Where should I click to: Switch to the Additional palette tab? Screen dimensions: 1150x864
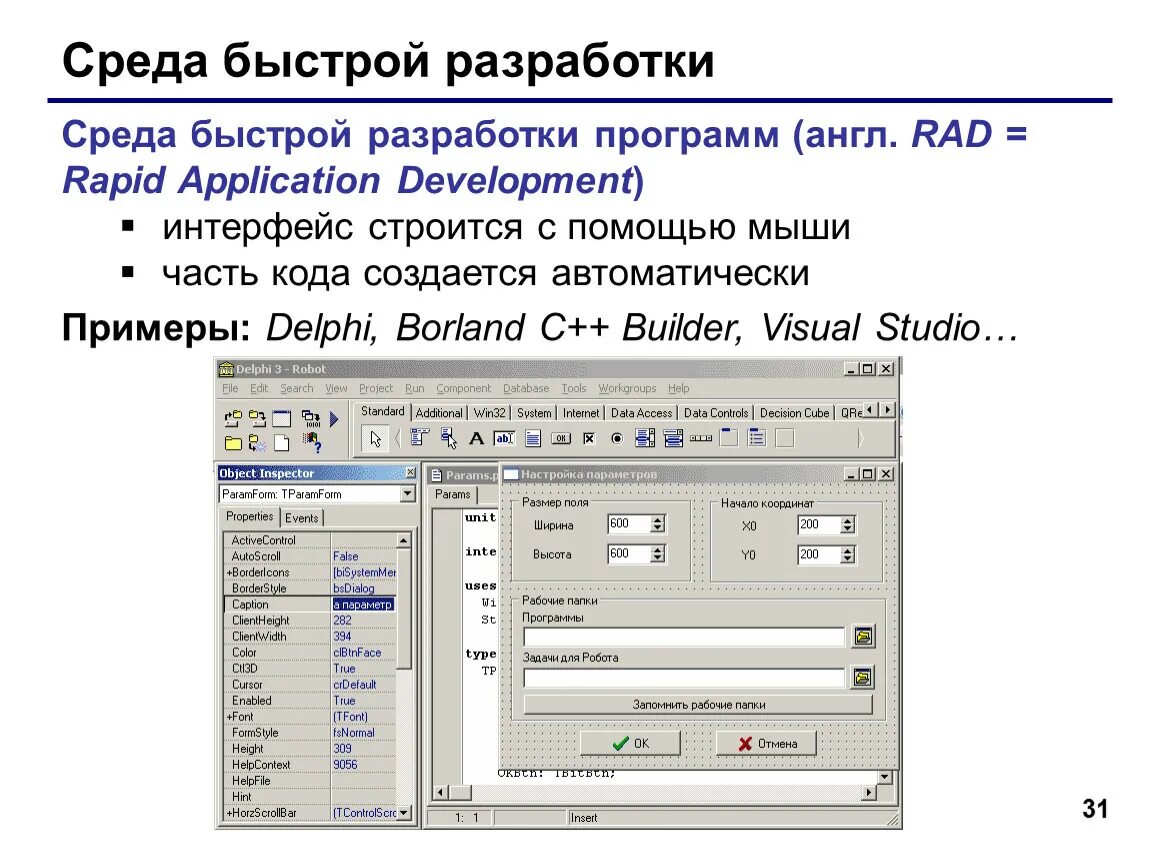tap(439, 413)
